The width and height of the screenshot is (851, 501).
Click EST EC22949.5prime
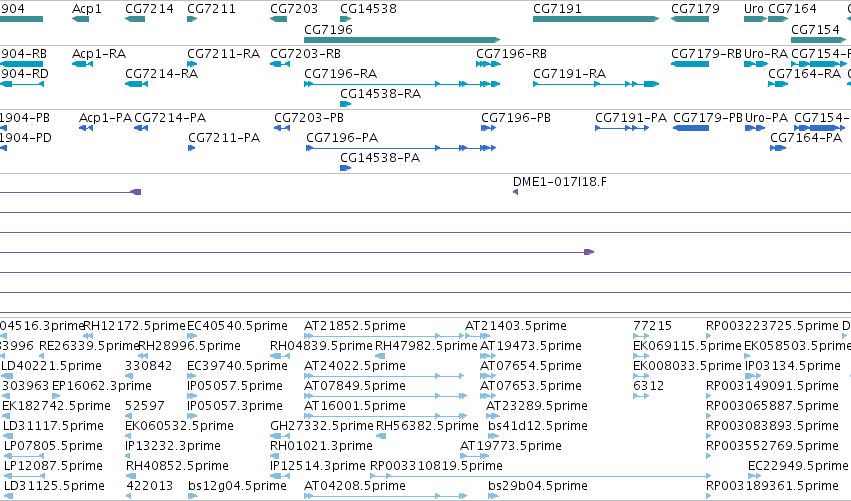(x=798, y=466)
